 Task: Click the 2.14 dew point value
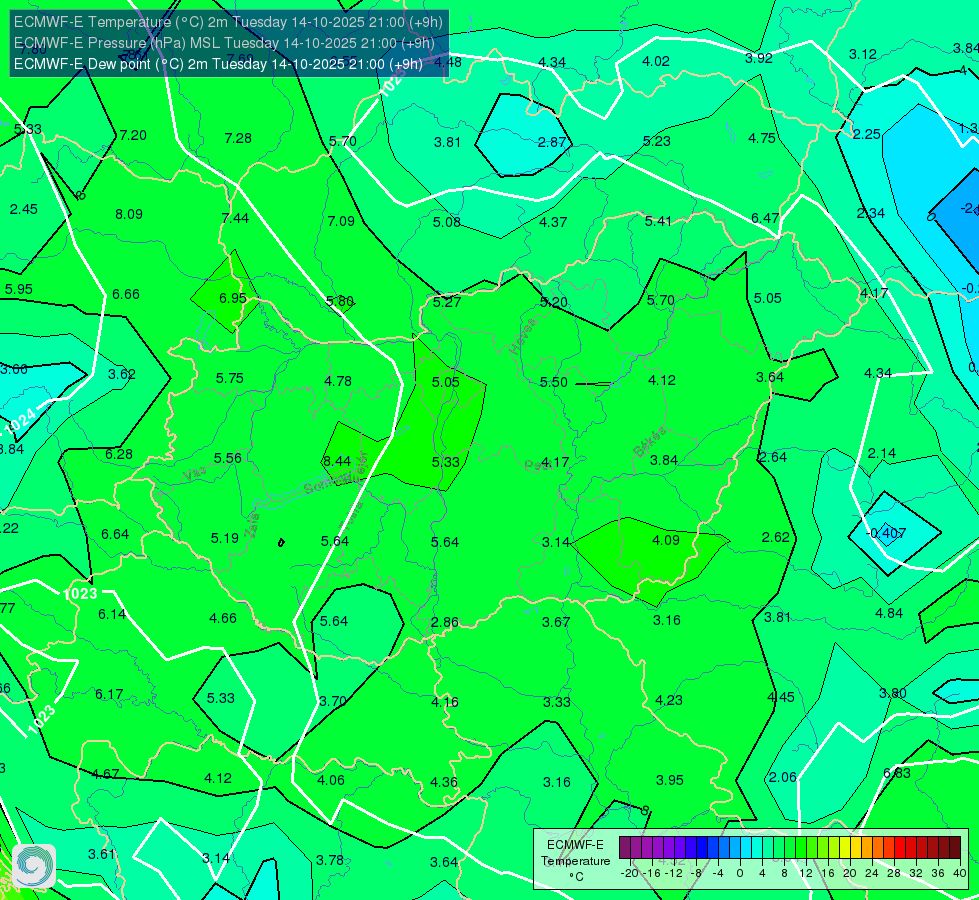coord(882,453)
